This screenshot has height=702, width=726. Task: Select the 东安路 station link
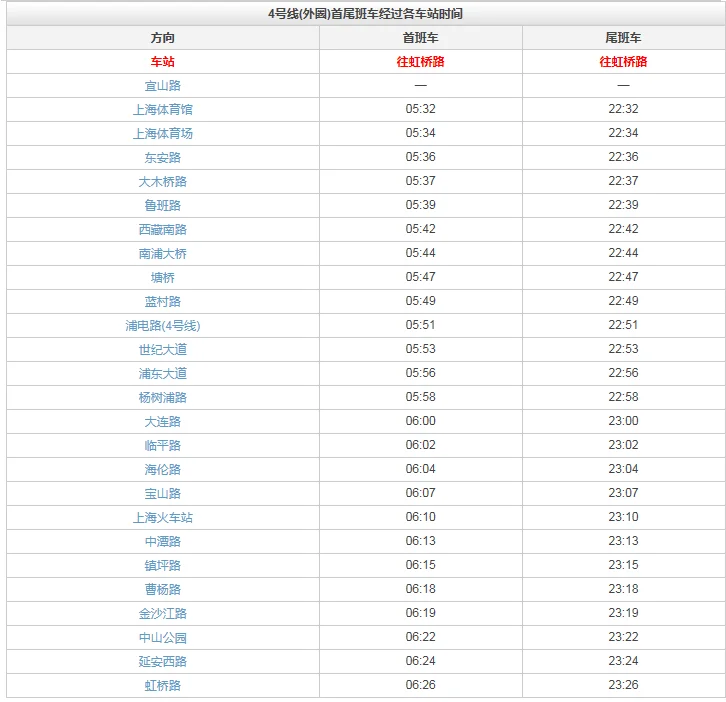162,158
